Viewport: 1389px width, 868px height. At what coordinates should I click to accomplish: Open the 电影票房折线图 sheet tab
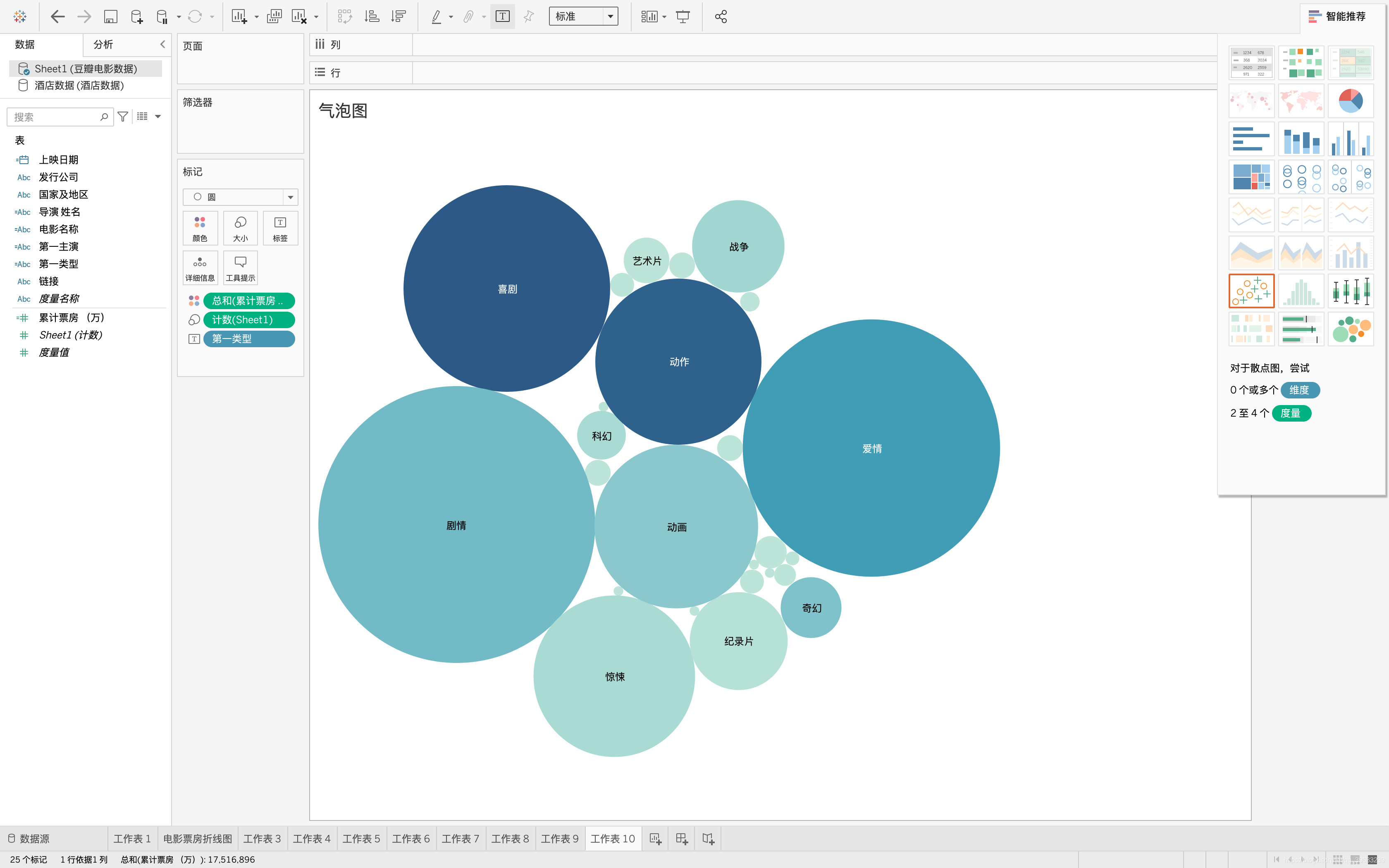pos(198,839)
